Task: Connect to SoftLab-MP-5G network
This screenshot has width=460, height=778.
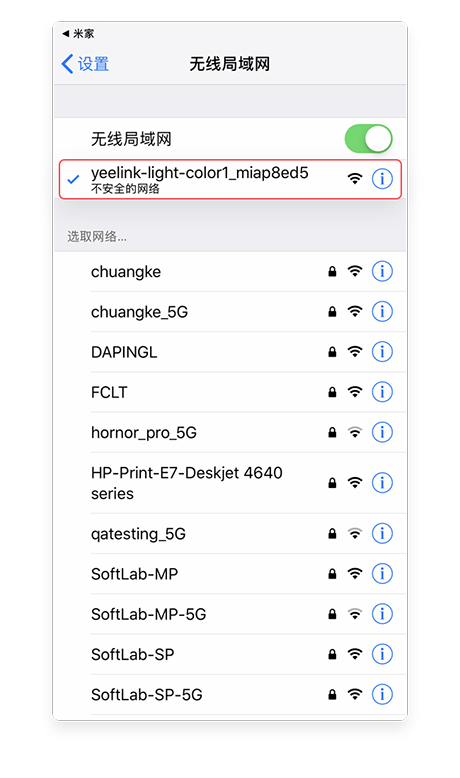Action: [230, 614]
